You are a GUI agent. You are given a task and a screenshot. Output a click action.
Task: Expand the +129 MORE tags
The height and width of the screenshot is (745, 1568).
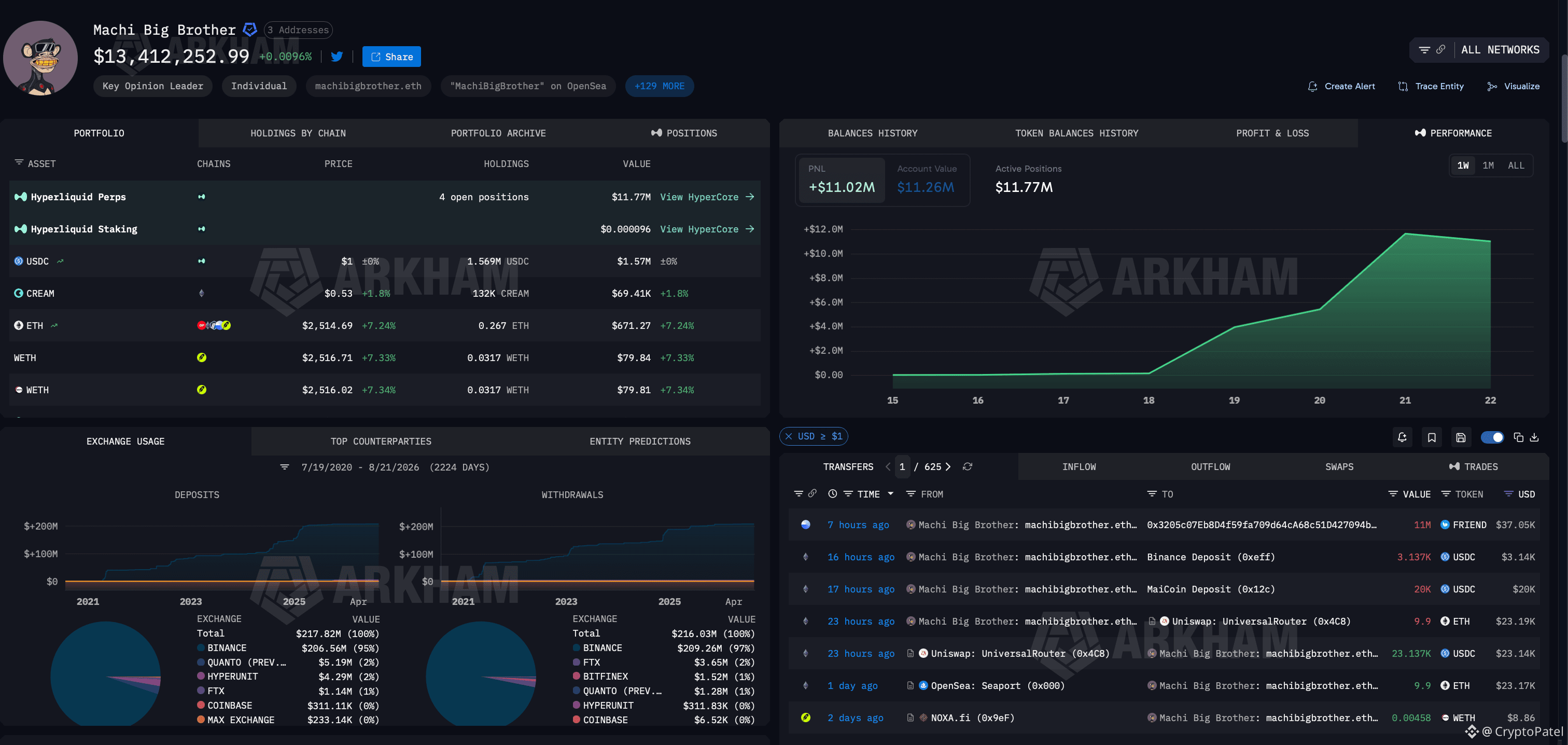point(659,86)
